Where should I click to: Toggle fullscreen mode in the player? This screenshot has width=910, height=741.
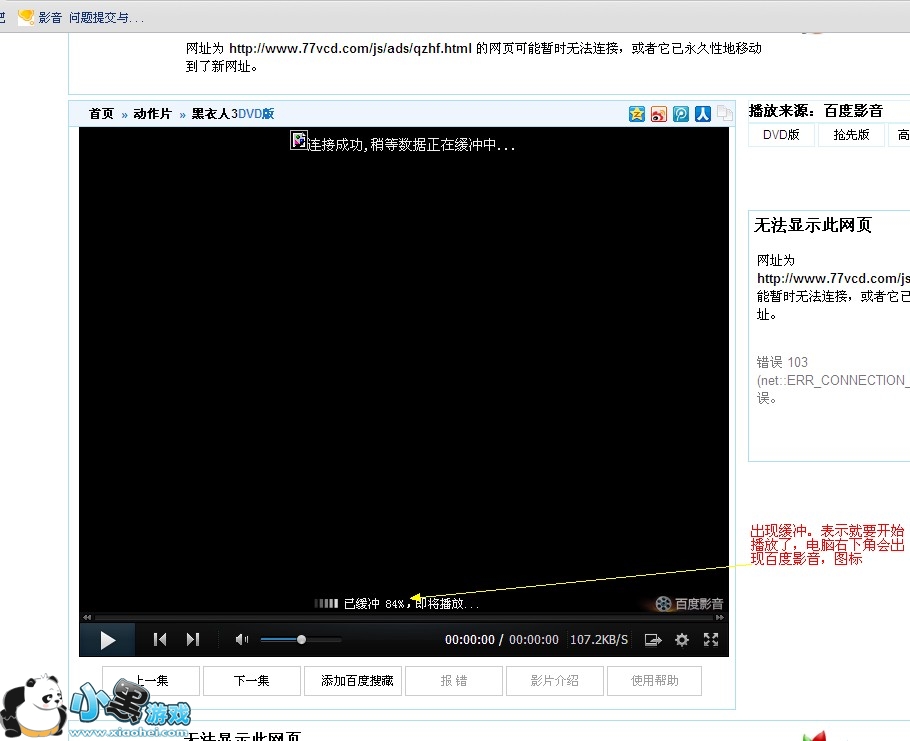[x=711, y=640]
